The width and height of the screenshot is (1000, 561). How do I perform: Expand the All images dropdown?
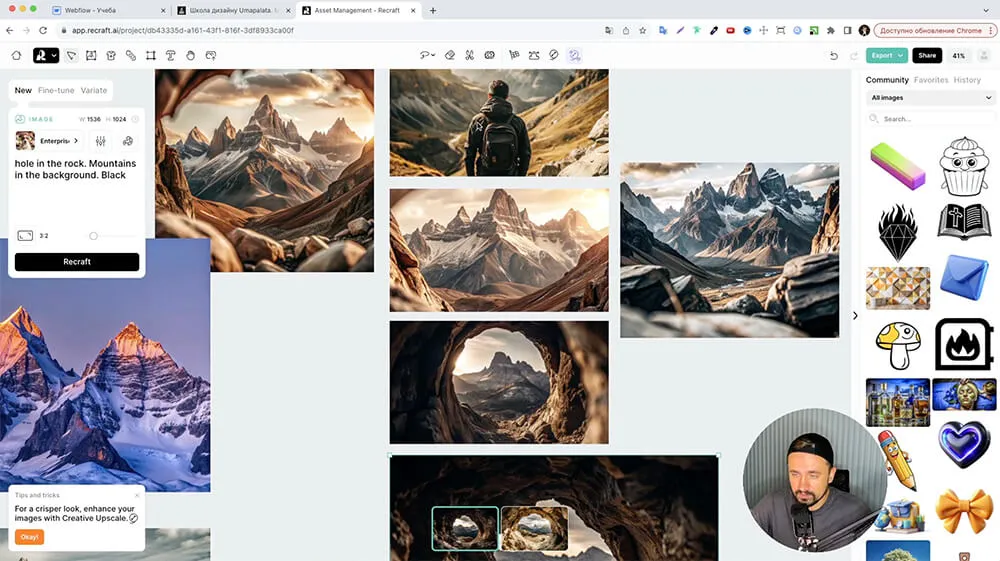tap(930, 98)
